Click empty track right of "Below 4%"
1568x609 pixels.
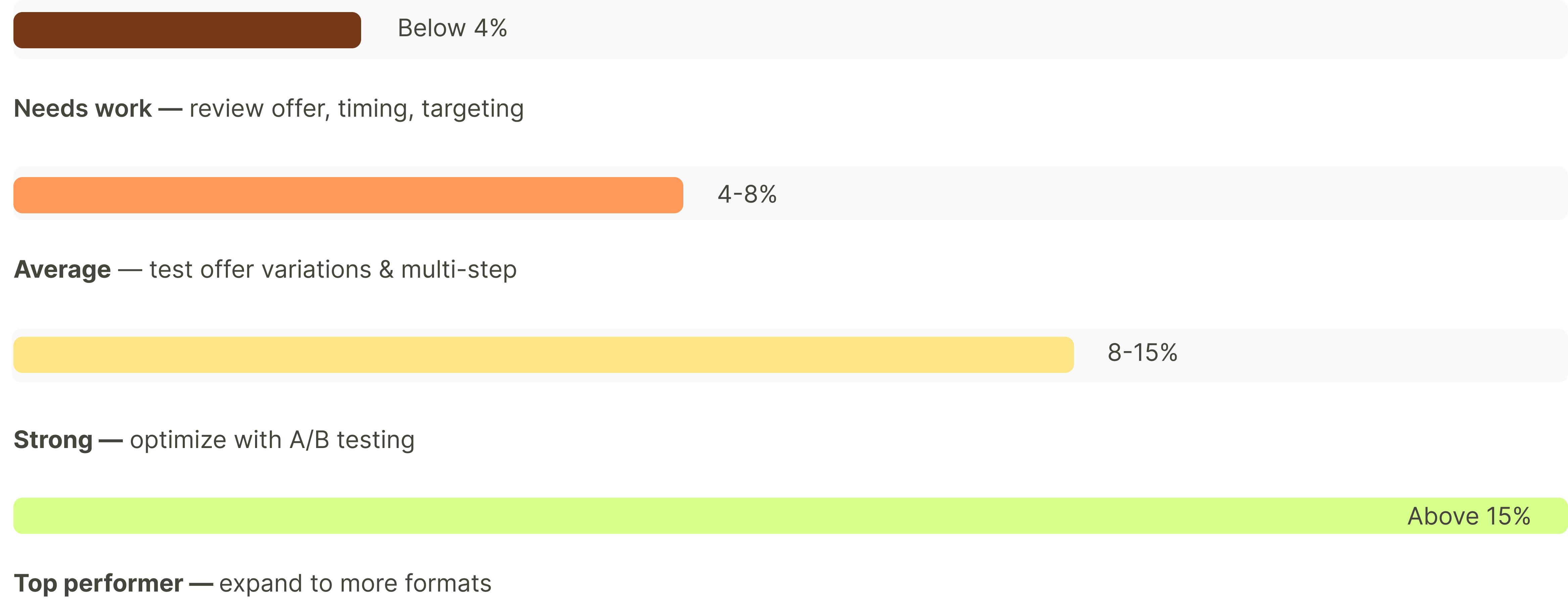point(1035,30)
